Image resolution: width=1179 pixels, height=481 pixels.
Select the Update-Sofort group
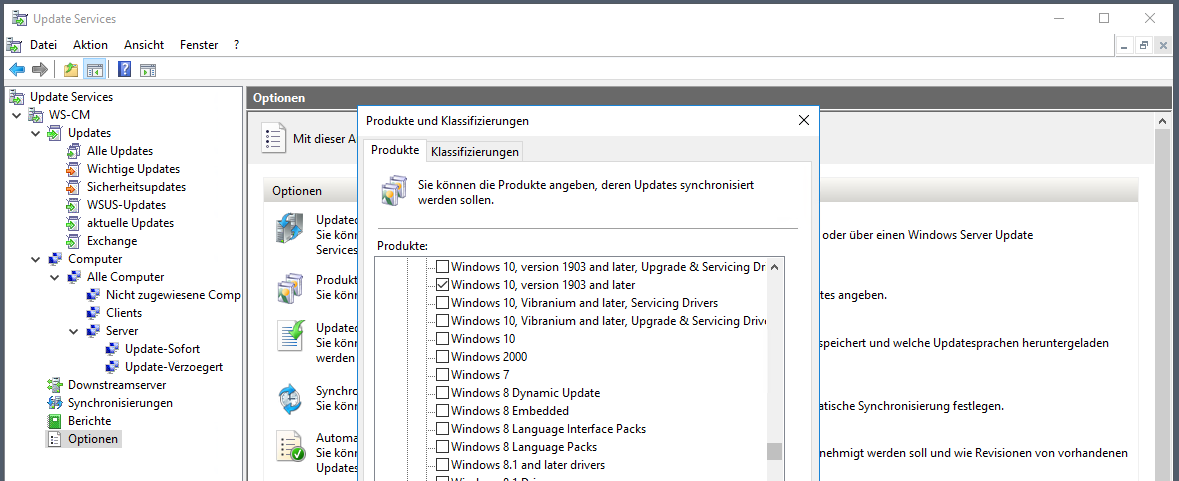click(x=162, y=349)
